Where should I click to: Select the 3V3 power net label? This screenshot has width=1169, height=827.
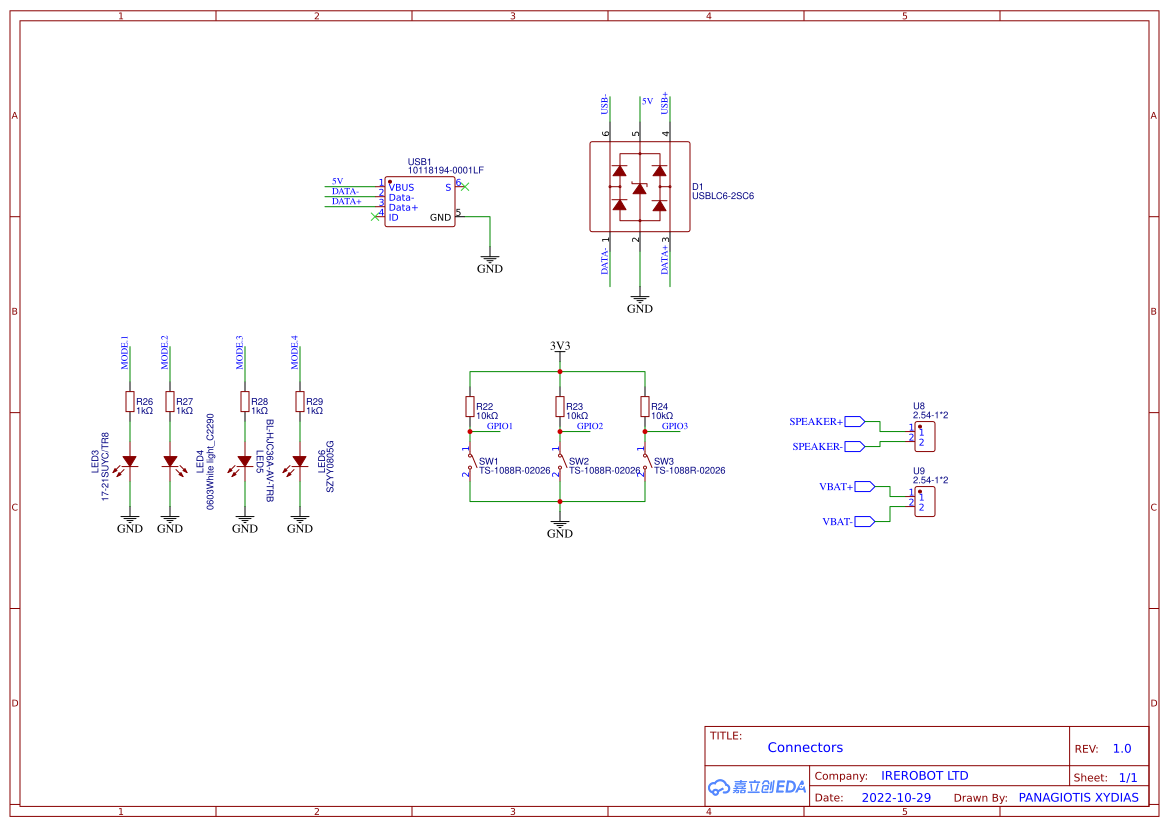[560, 345]
